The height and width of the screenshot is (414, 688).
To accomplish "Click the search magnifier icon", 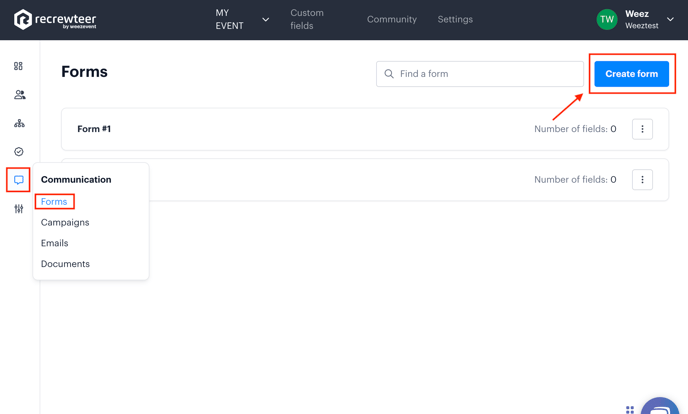I will click(389, 74).
